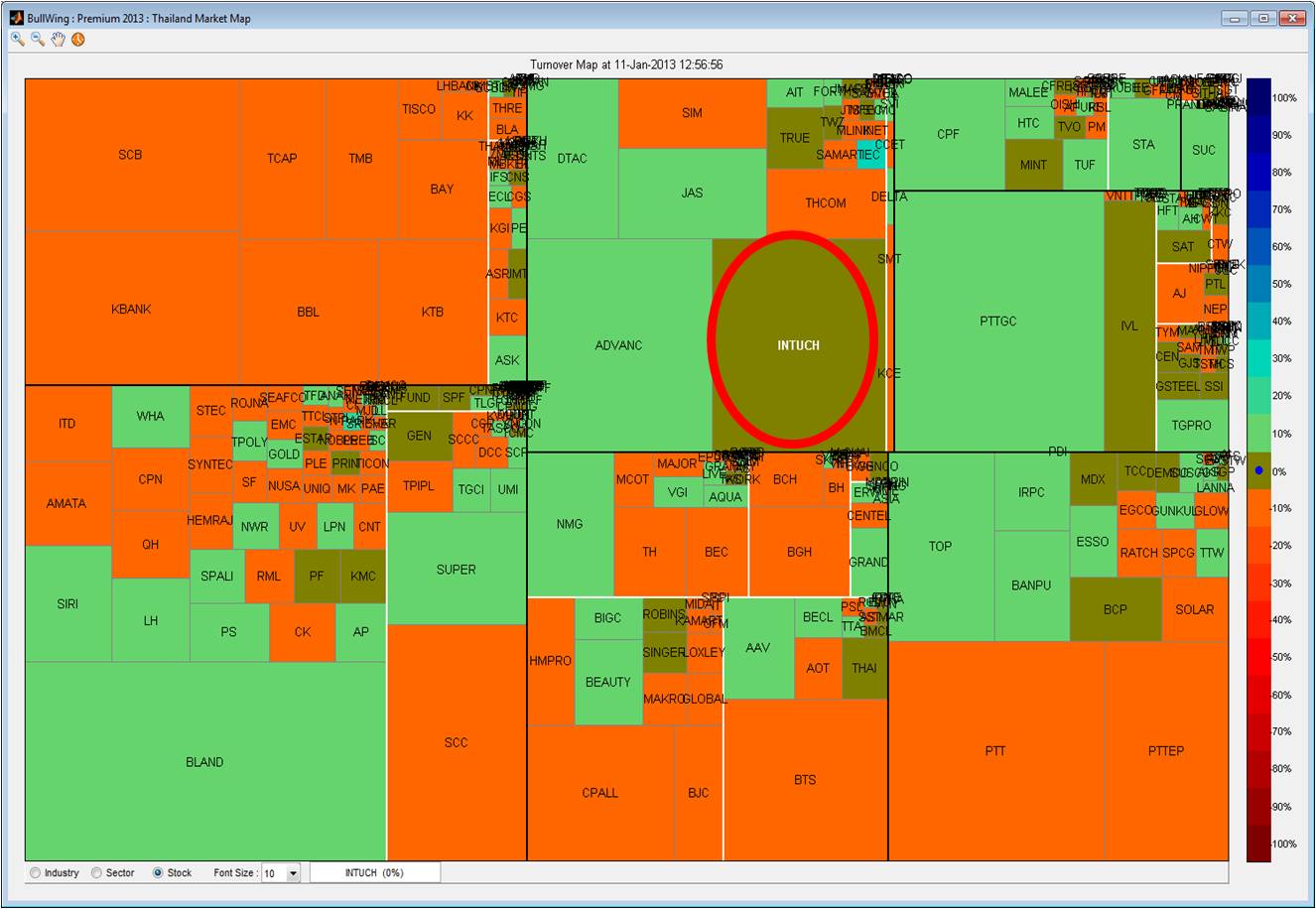Click the dark blue 100% band on the legend

pyautogui.click(x=1257, y=97)
